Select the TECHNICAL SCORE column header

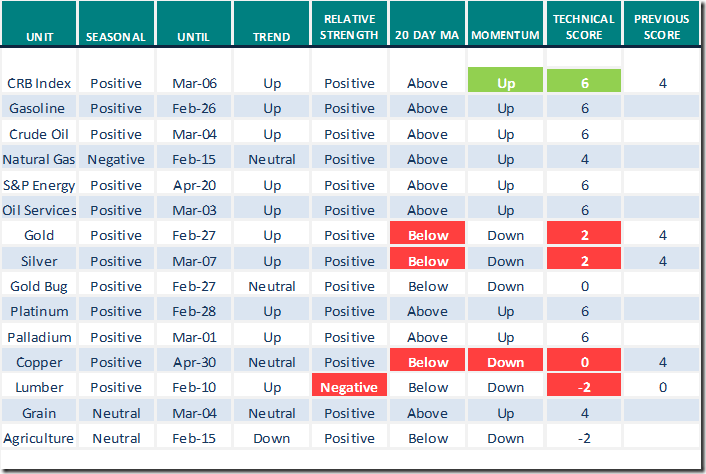tap(583, 28)
